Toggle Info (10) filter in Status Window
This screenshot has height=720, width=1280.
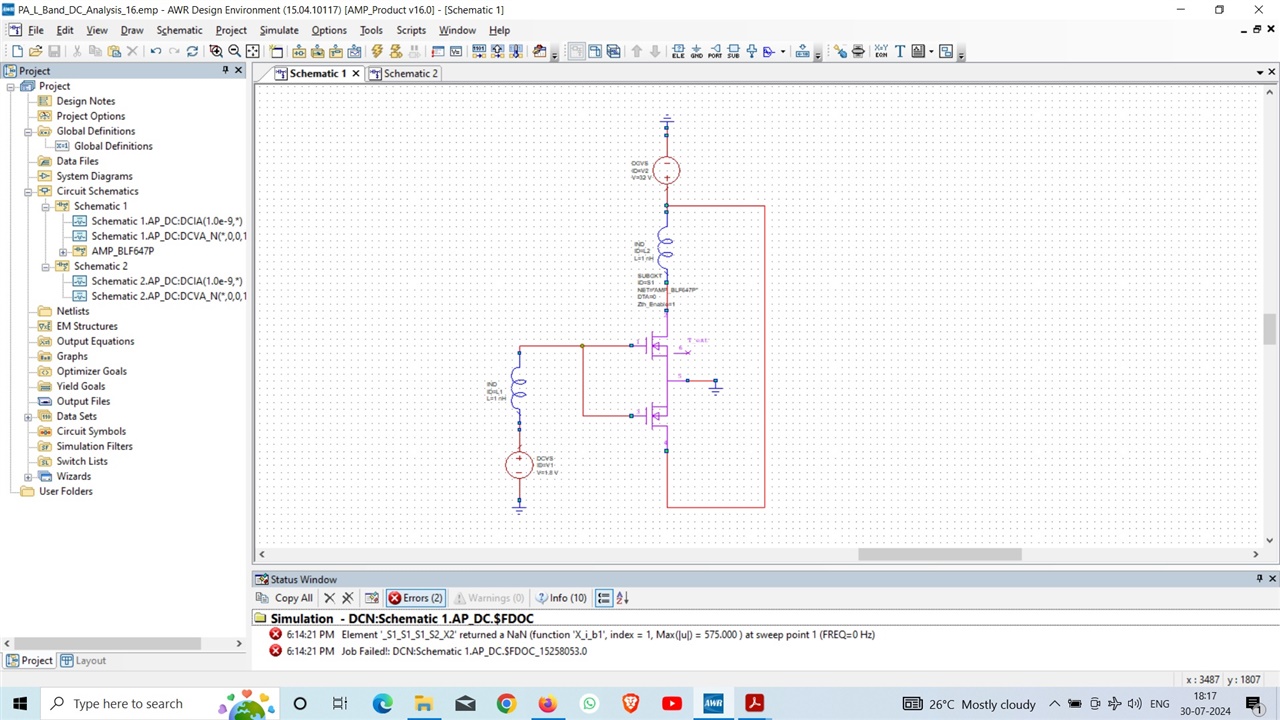tap(561, 598)
